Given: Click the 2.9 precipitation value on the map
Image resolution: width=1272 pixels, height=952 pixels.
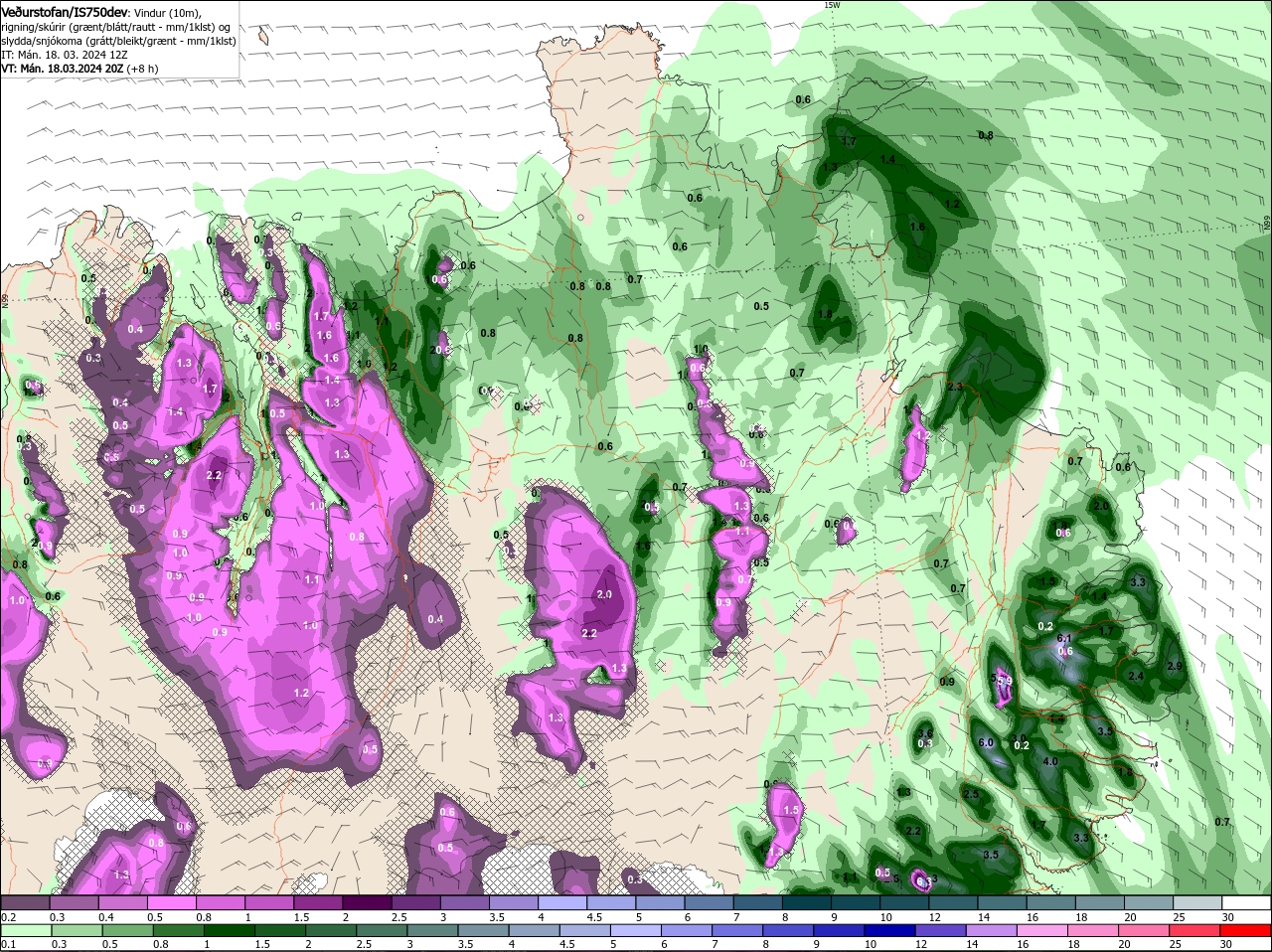Looking at the screenshot, I should tap(1175, 666).
